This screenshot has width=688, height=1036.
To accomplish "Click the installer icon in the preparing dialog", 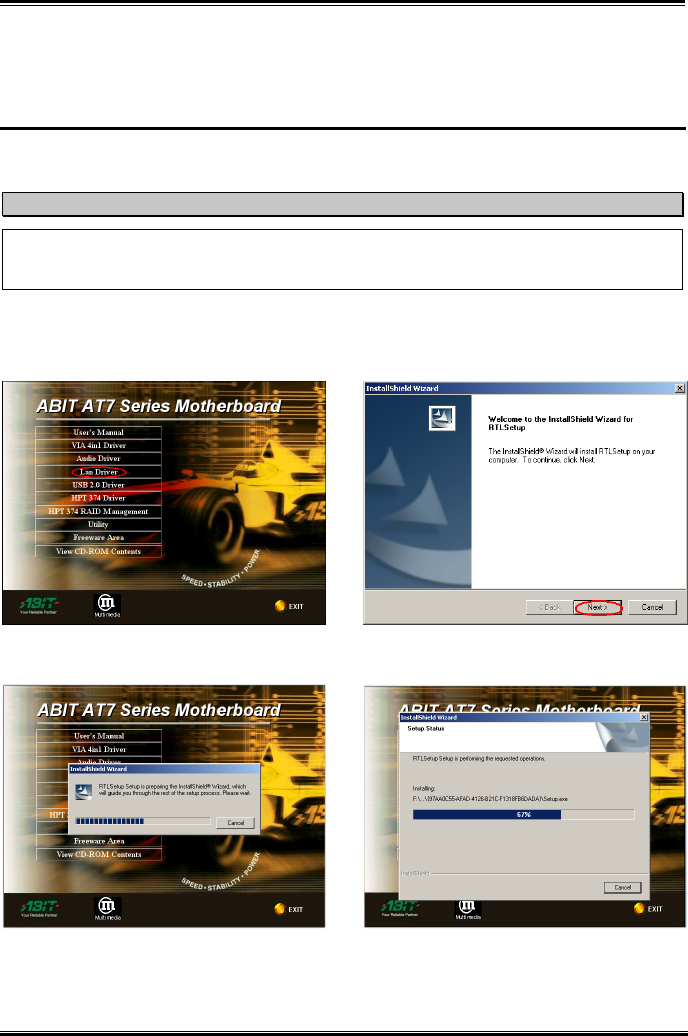I will click(83, 792).
